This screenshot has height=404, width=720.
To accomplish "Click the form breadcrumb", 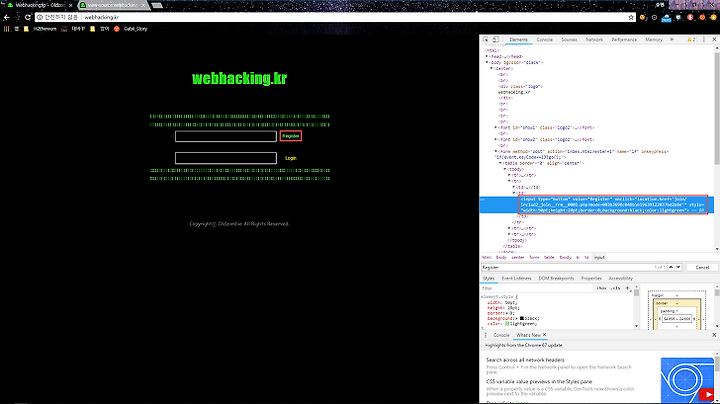I will click(534, 258).
